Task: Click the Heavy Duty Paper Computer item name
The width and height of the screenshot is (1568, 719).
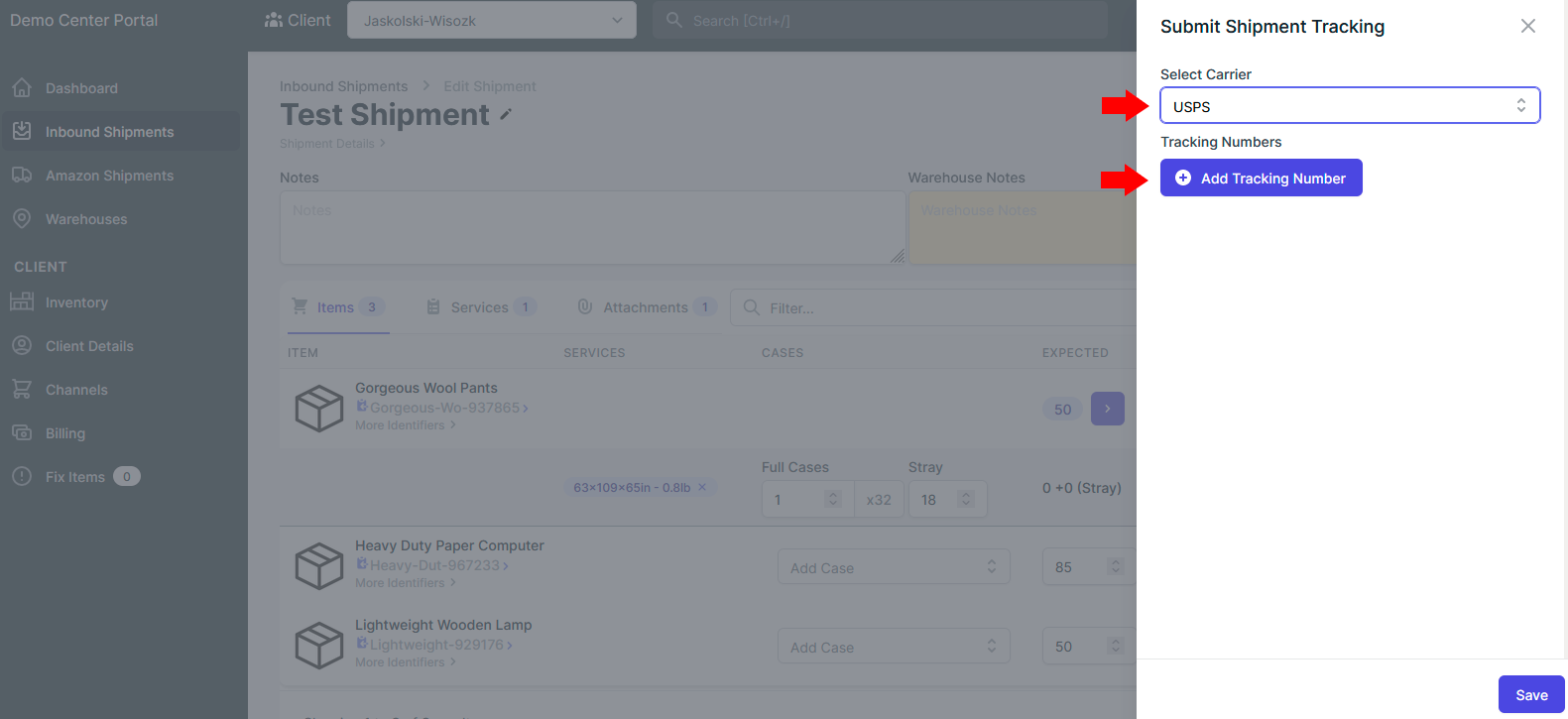Action: coord(449,545)
